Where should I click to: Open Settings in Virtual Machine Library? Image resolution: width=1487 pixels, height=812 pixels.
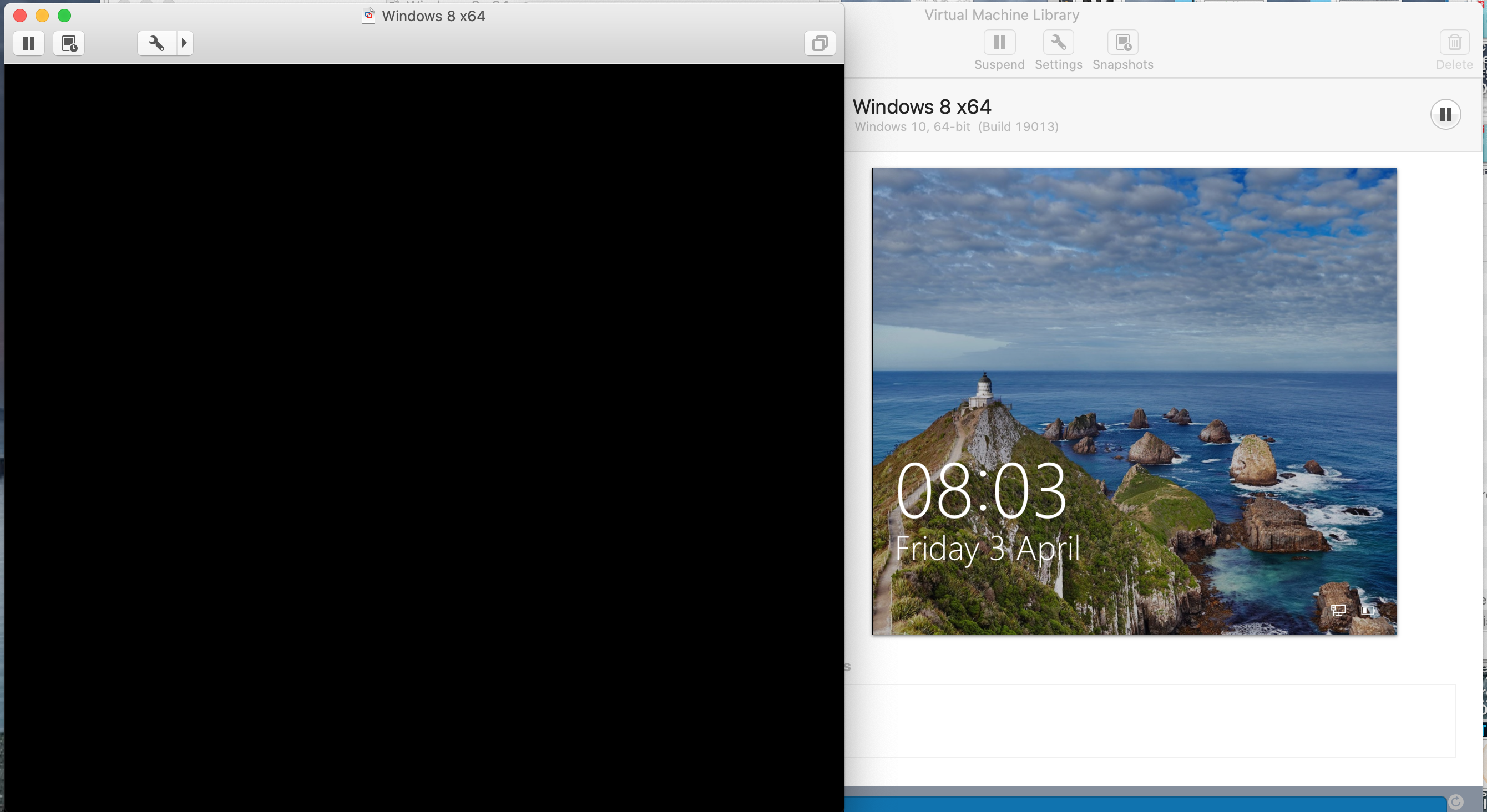(1058, 42)
